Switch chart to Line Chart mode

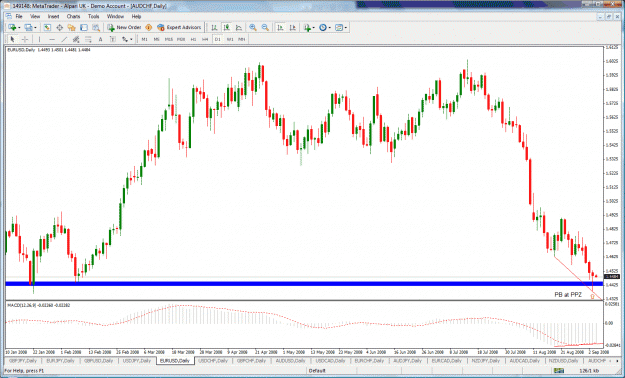pyautogui.click(x=239, y=28)
